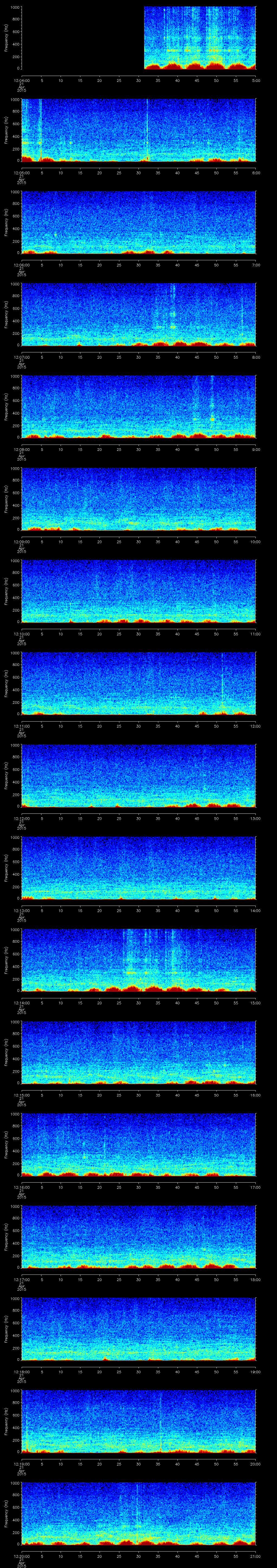This screenshot has height=1568, width=277.
Task: Click the 12:05:00 start time label
Action: (x=21, y=173)
